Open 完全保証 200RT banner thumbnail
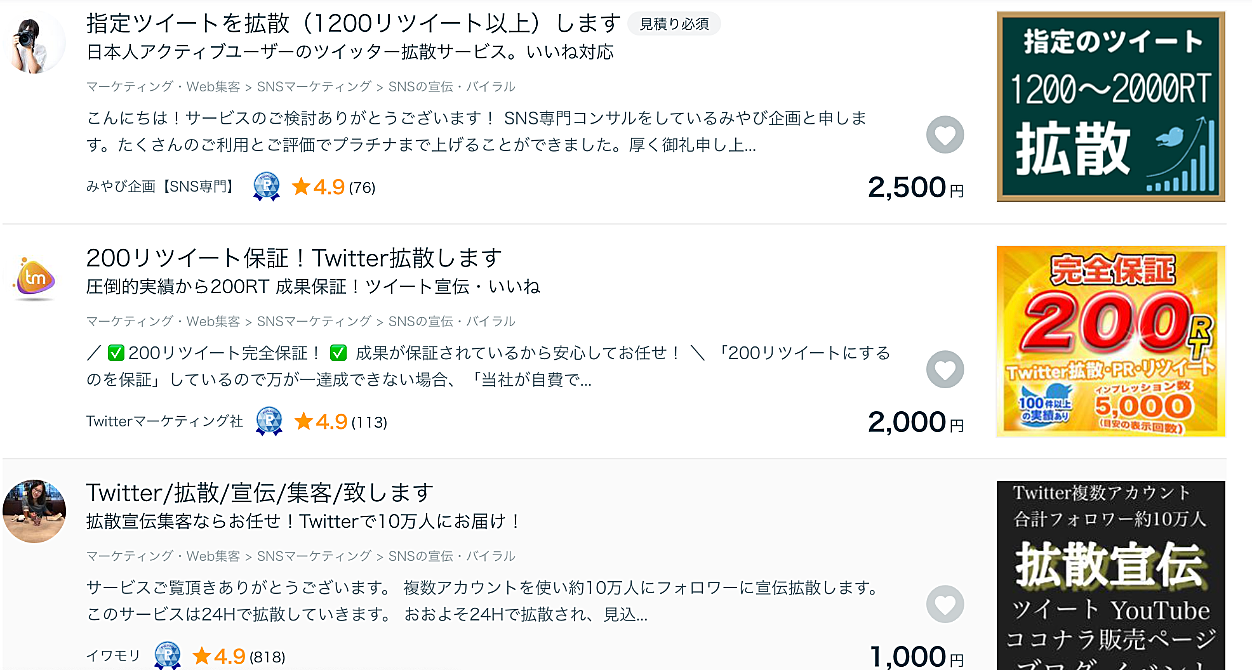The image size is (1252, 670). click(1111, 341)
